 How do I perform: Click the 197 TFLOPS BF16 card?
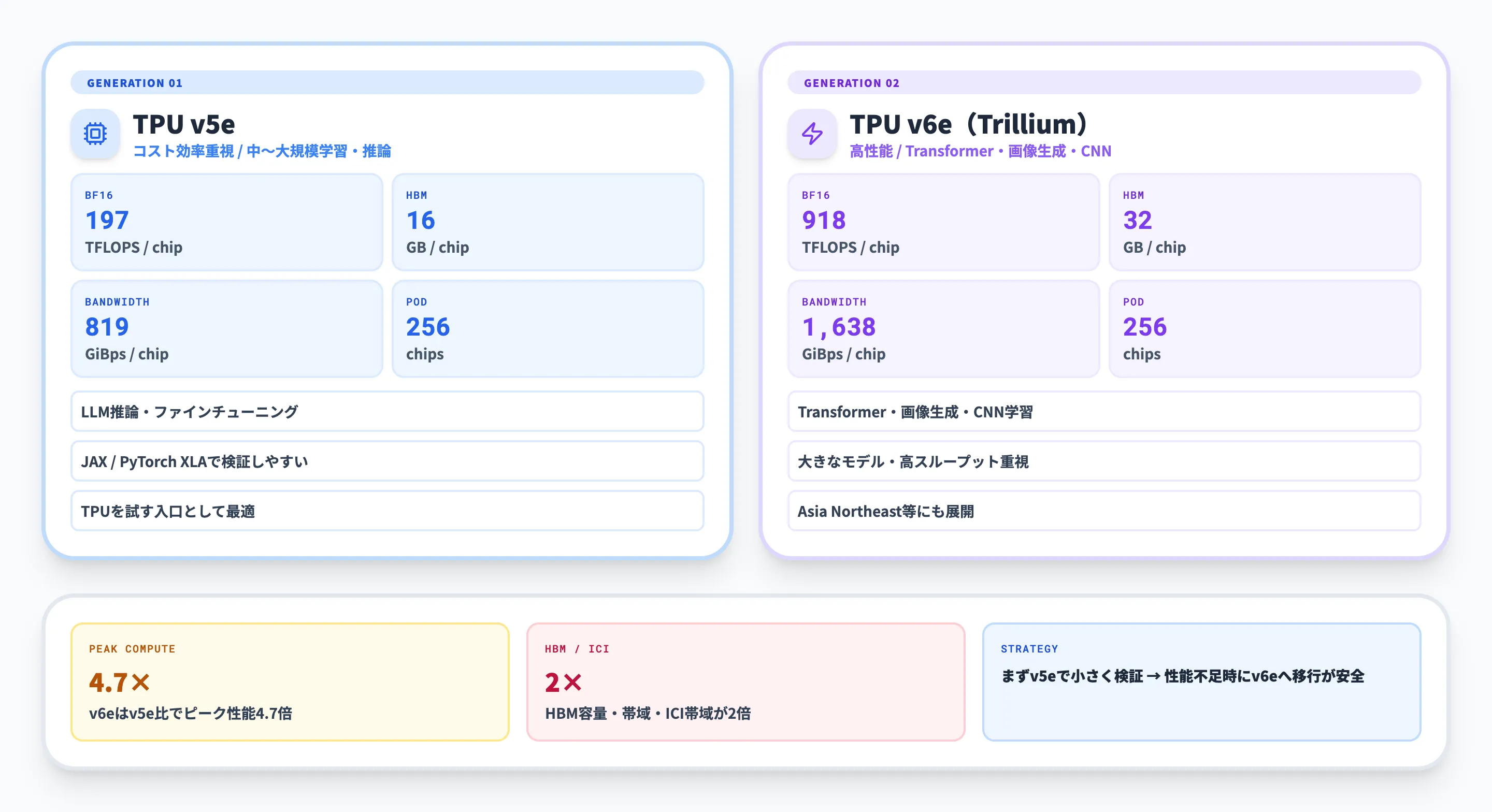(x=226, y=222)
